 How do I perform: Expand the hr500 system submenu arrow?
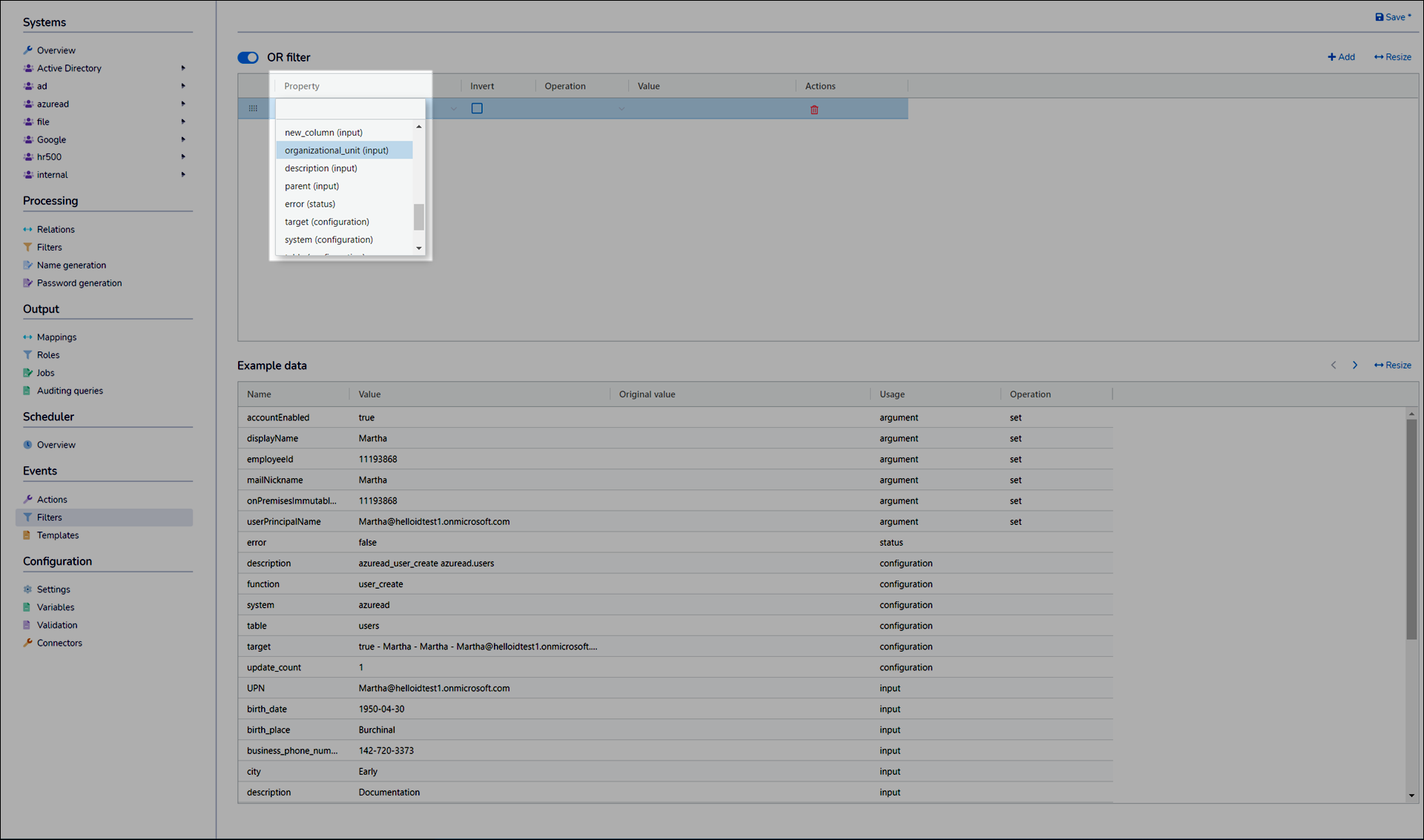(183, 156)
